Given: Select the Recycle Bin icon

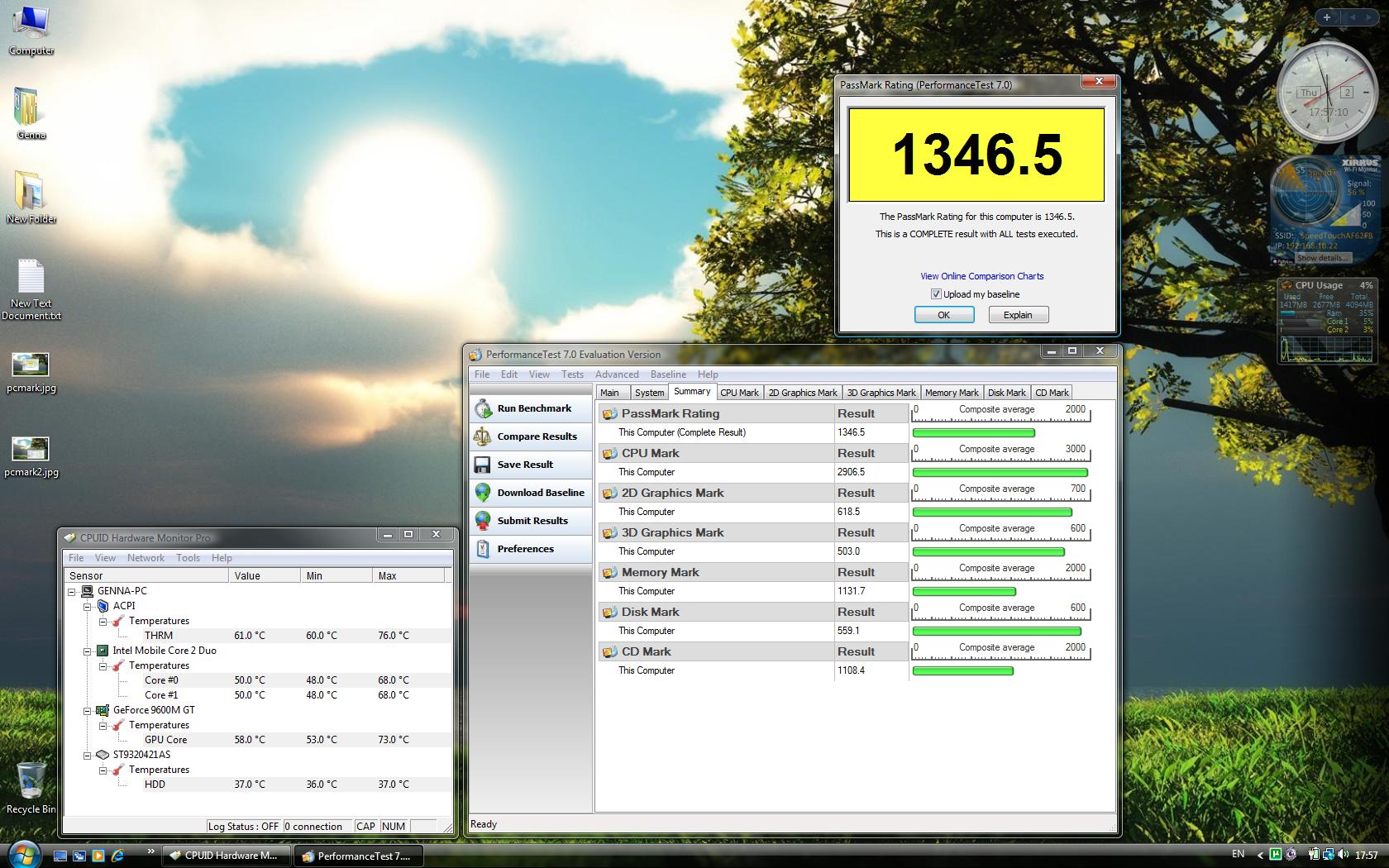Looking at the screenshot, I should [x=31, y=788].
